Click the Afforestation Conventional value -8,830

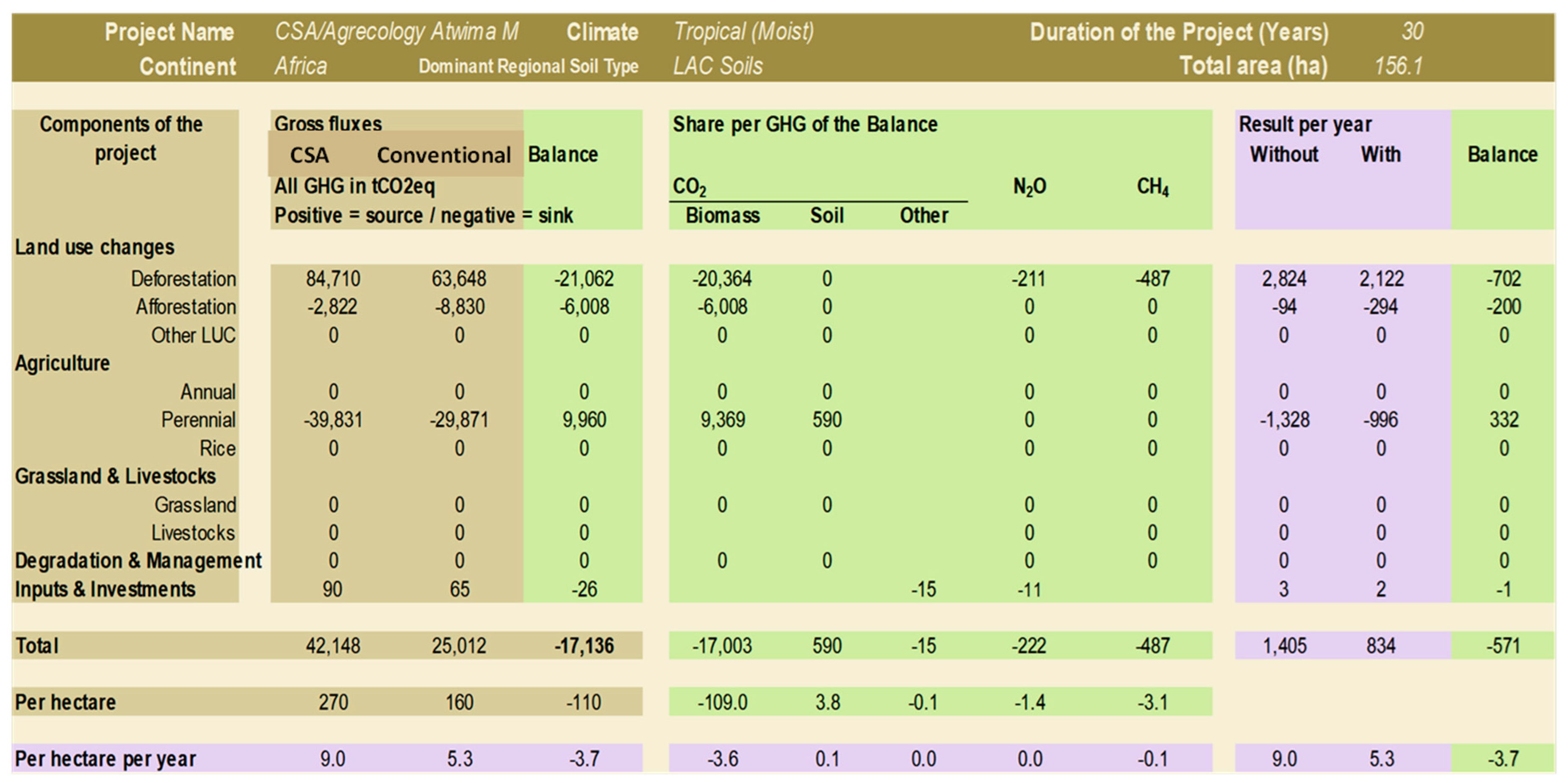[x=460, y=307]
